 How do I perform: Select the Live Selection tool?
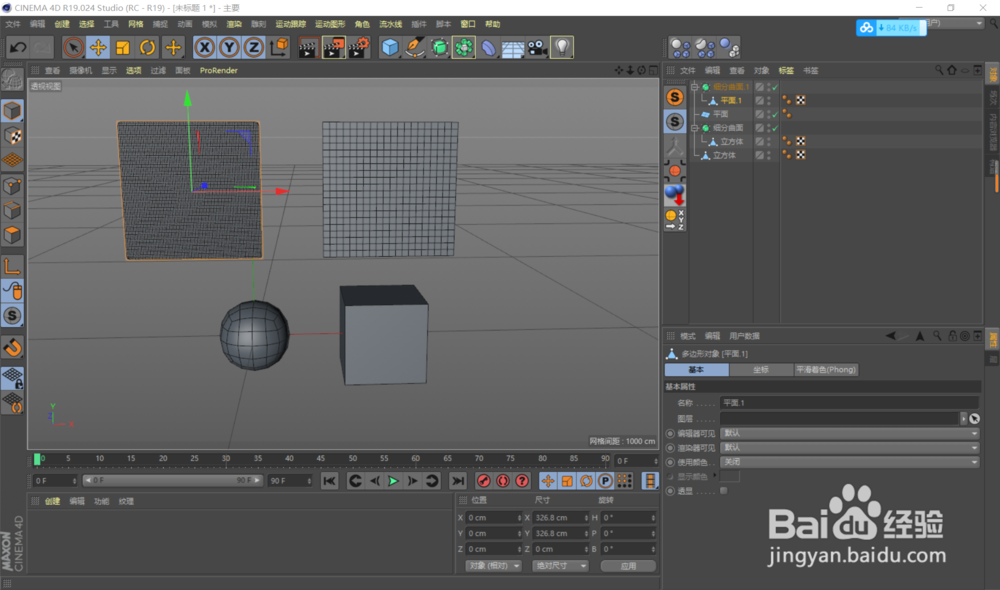click(73, 47)
